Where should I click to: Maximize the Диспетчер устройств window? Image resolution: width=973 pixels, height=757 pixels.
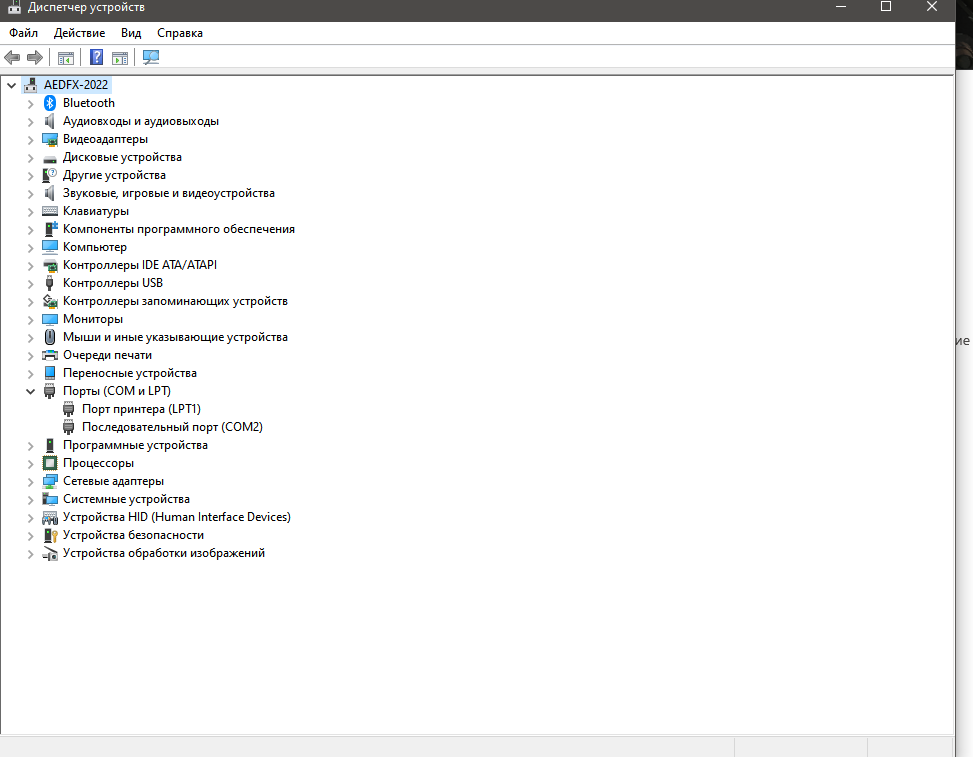pos(886,6)
